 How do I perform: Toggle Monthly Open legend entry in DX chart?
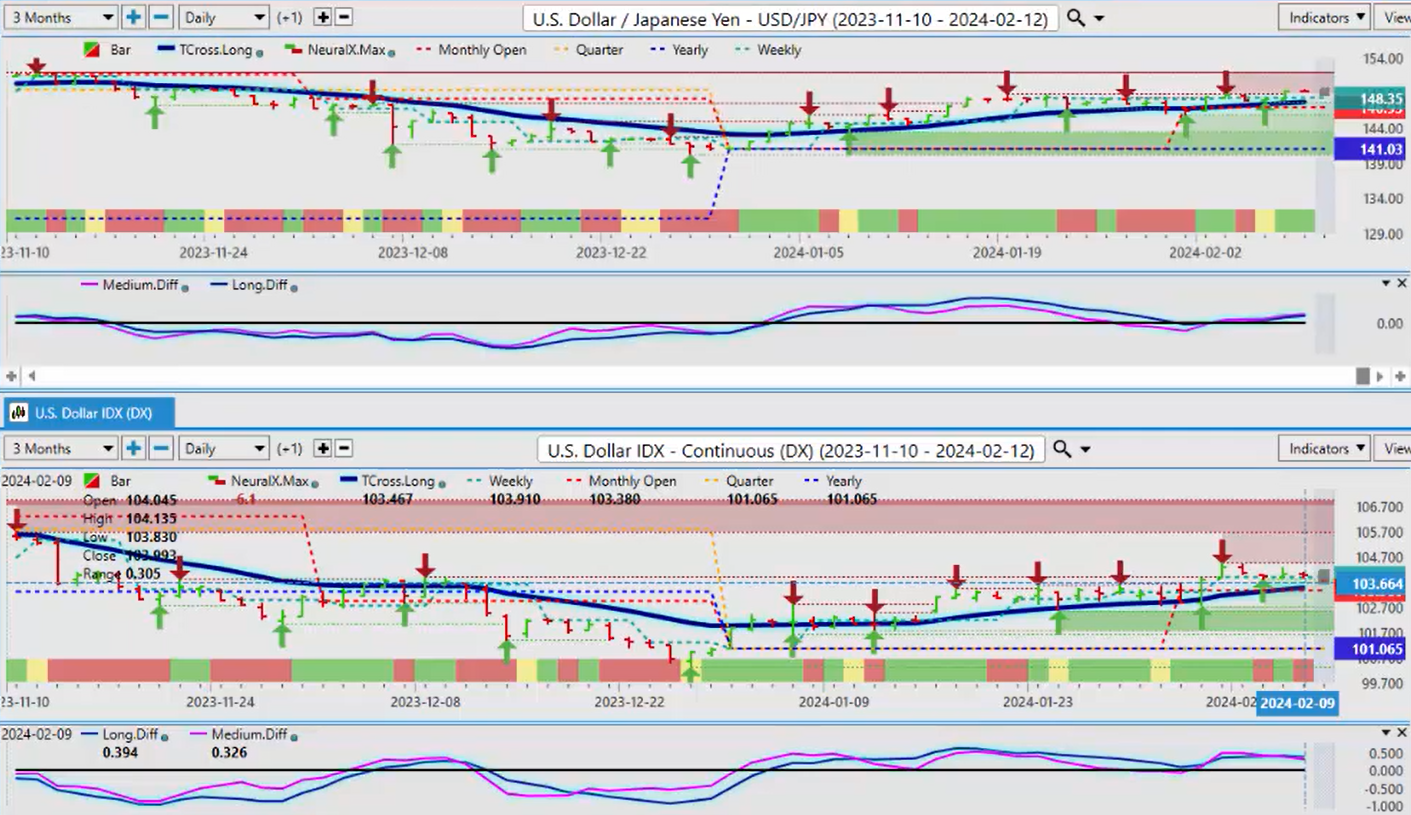pyautogui.click(x=621, y=481)
